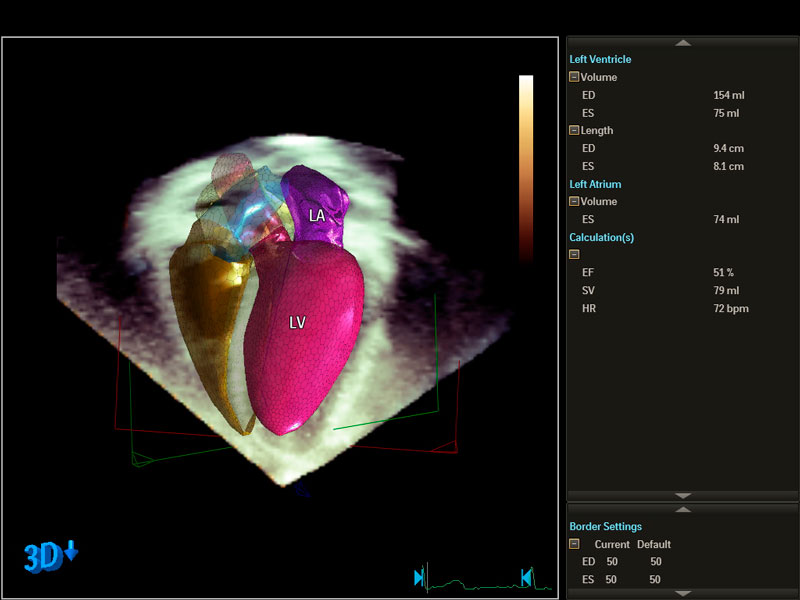
Task: Click the current ED border setting 50
Action: click(x=612, y=562)
